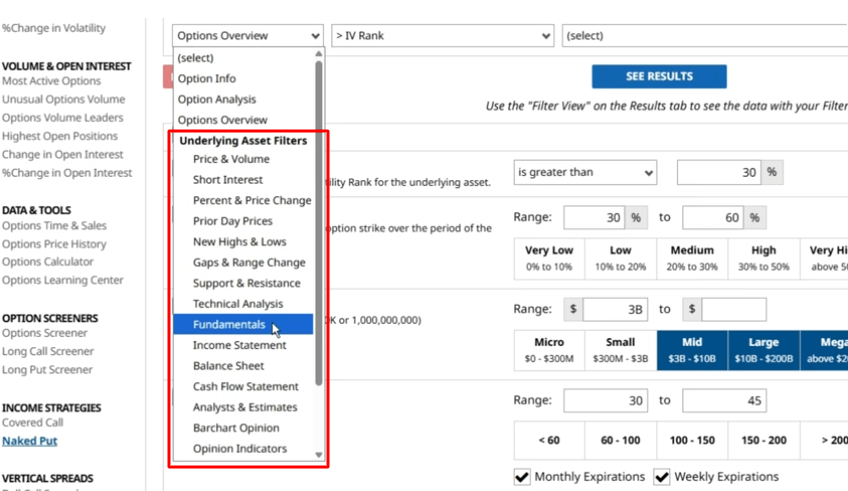Open the Options Overview dropdown
The width and height of the screenshot is (848, 491).
click(247, 36)
